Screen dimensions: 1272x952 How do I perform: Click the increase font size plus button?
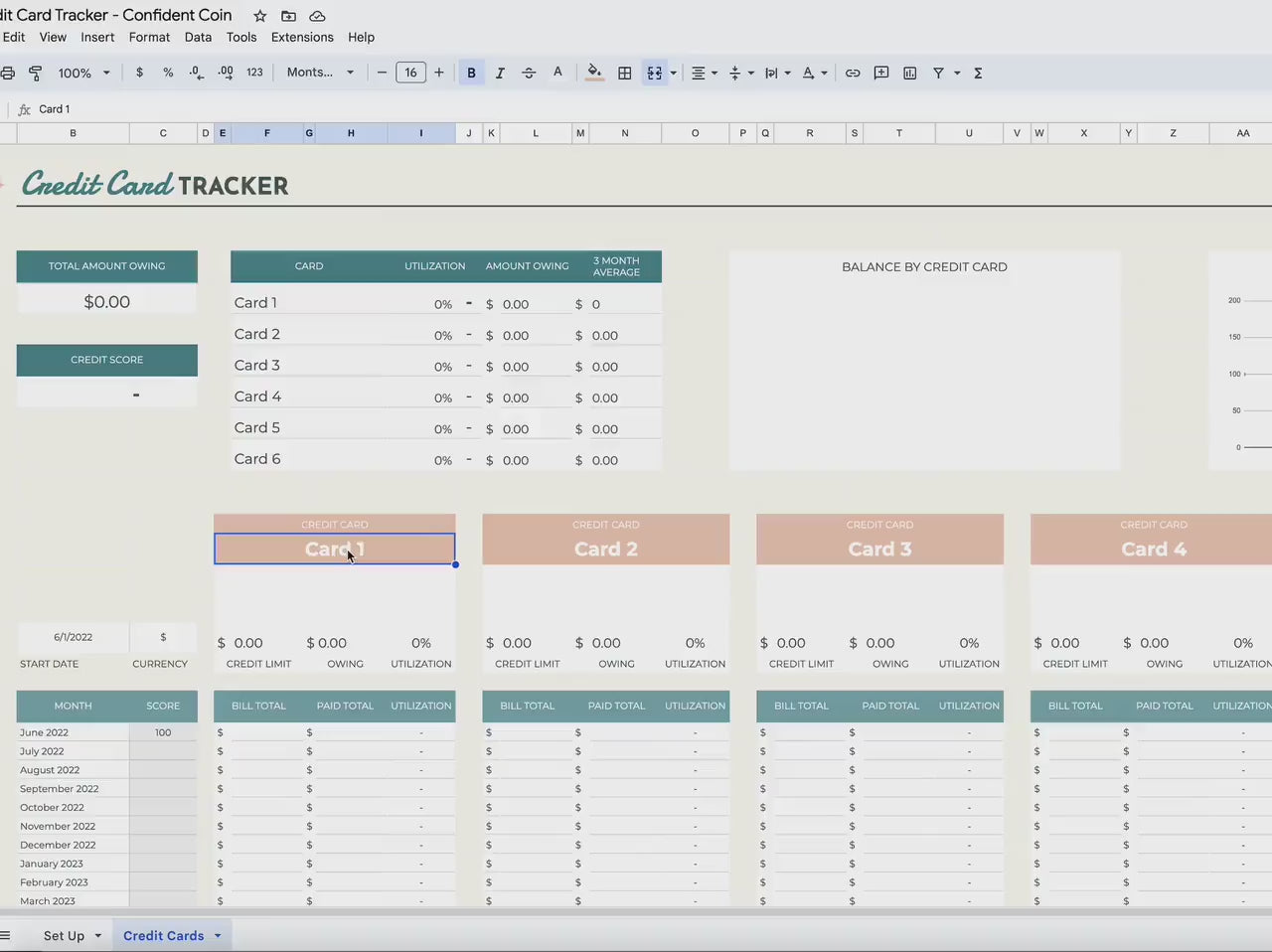pos(439,73)
